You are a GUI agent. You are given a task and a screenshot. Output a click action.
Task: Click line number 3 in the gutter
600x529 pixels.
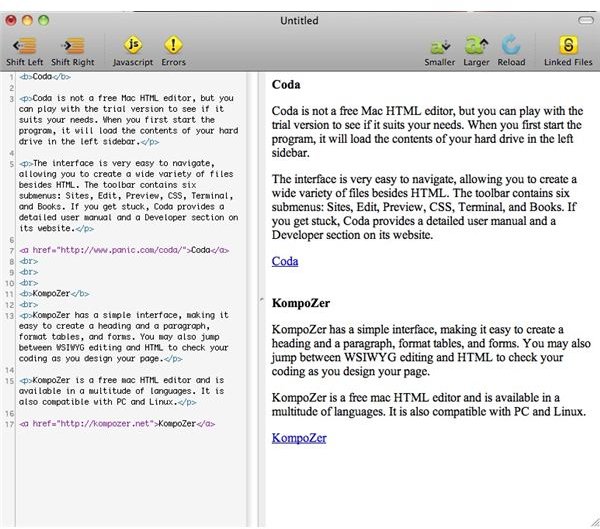pos(11,99)
